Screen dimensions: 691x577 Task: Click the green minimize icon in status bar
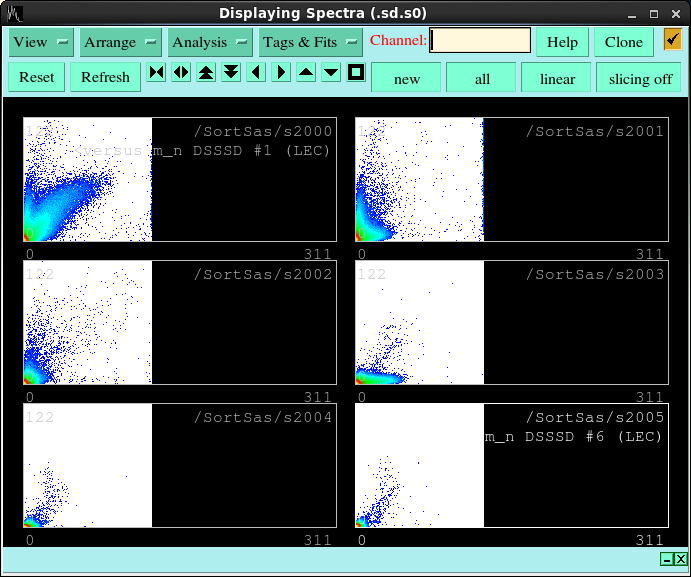coord(667,559)
